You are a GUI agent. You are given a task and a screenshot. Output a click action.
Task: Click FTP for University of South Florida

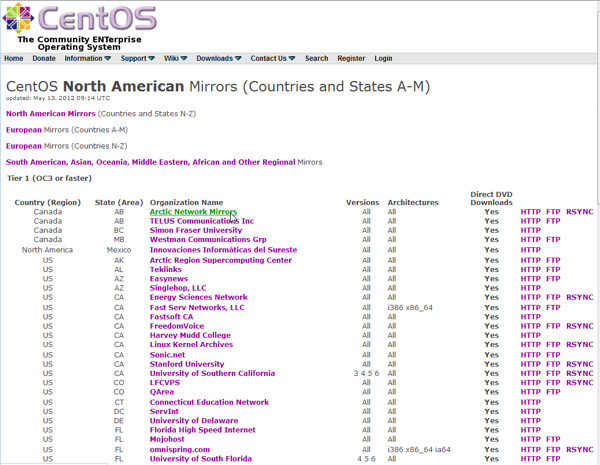553,458
